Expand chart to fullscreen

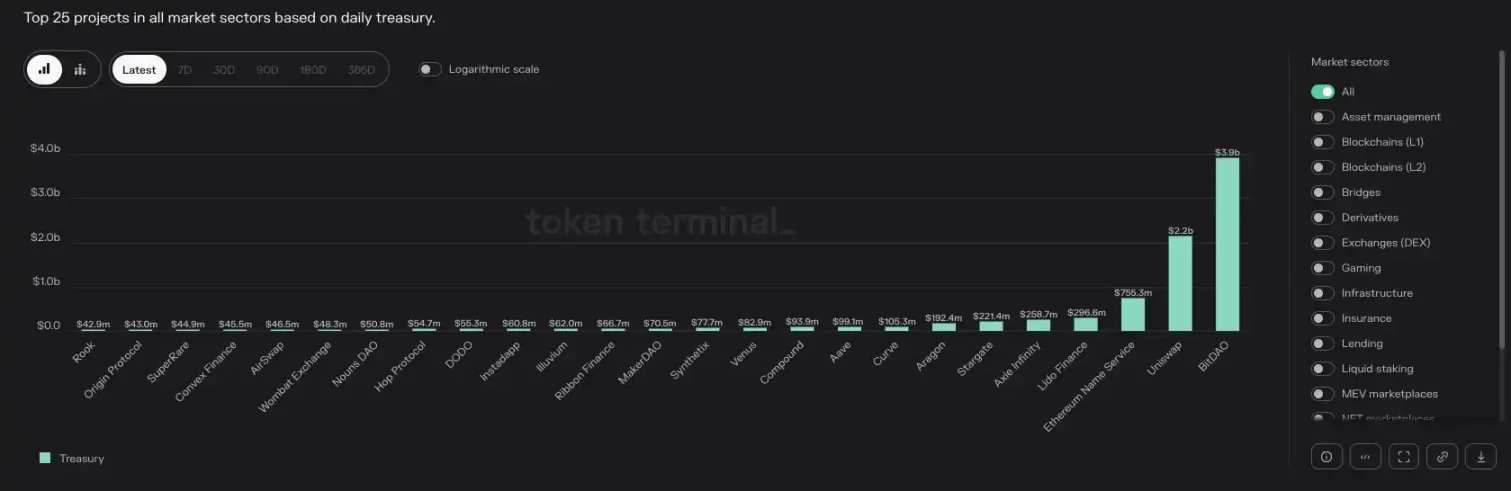click(1404, 456)
